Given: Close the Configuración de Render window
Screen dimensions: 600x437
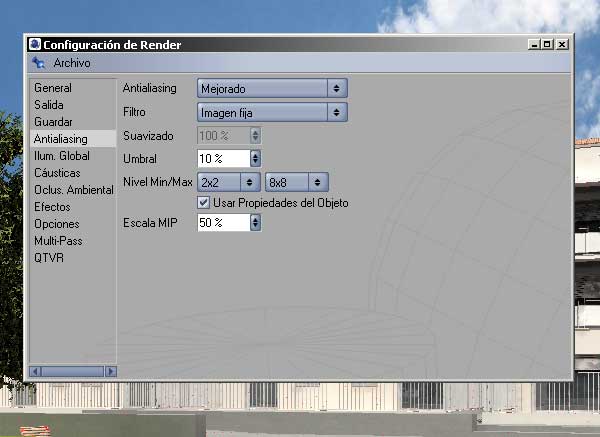Looking at the screenshot, I should 562,44.
